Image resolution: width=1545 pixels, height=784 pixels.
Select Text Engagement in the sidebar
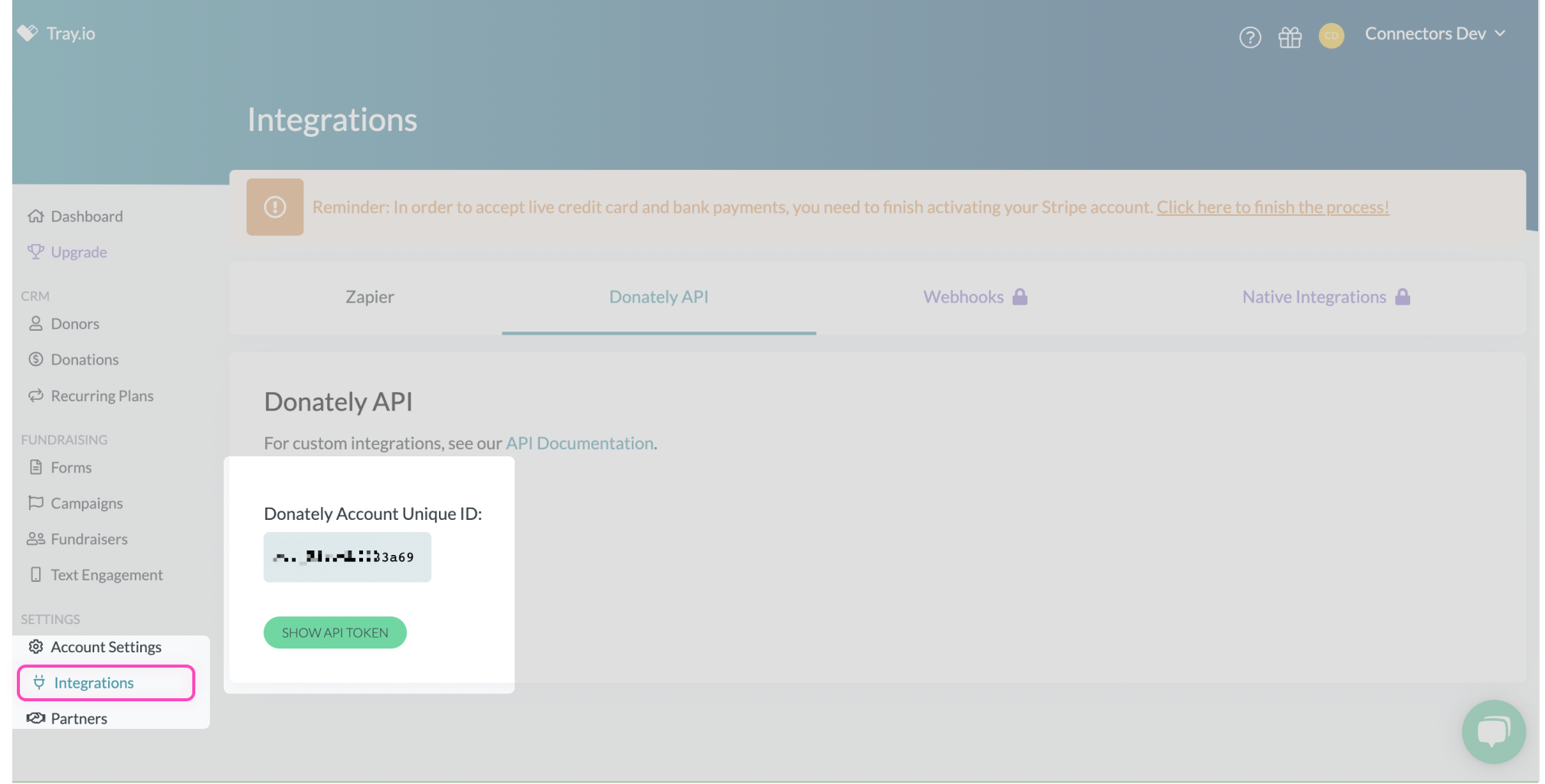[x=106, y=575]
